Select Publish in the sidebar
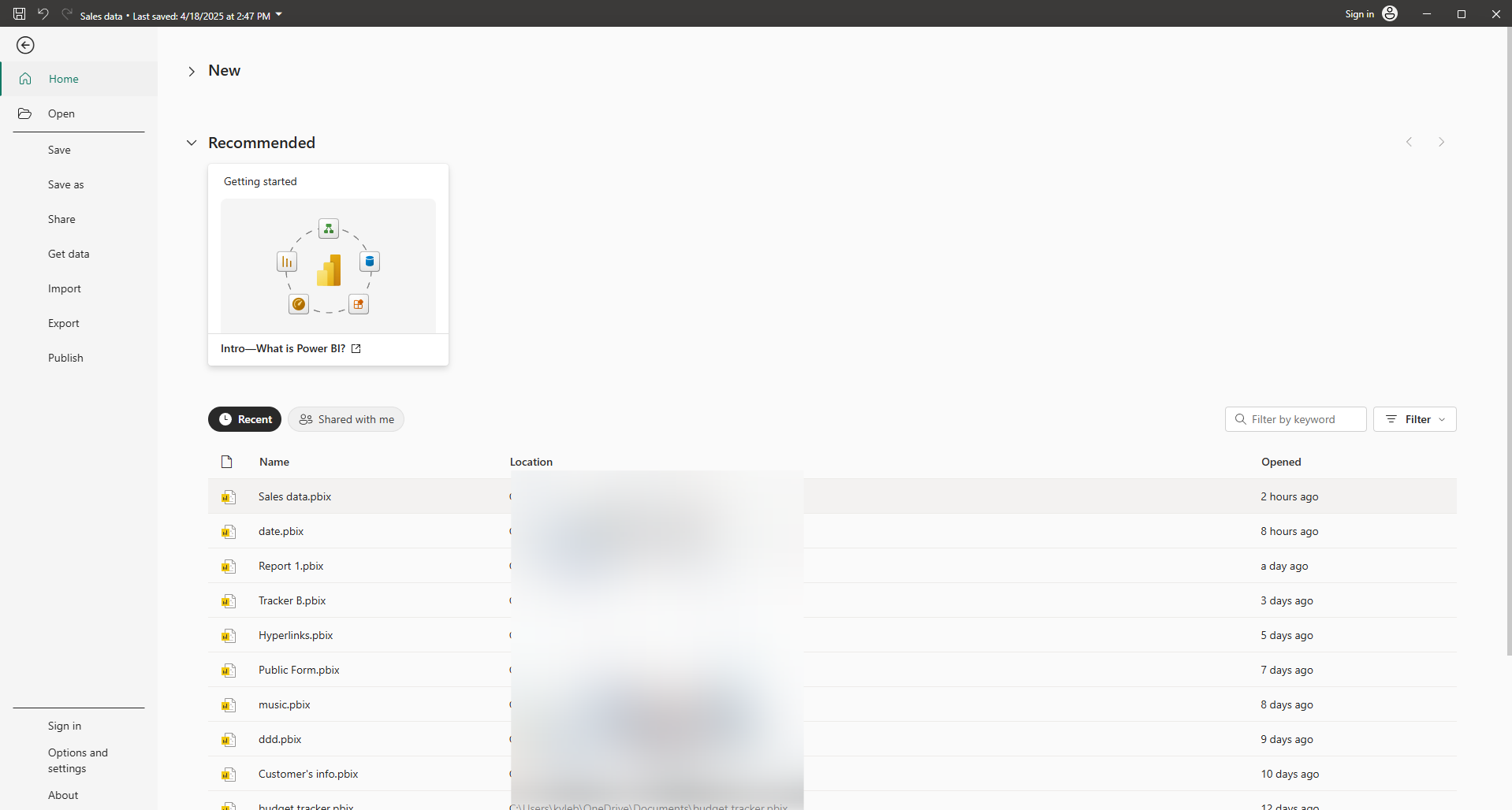Viewport: 1512px width, 810px height. (x=65, y=358)
